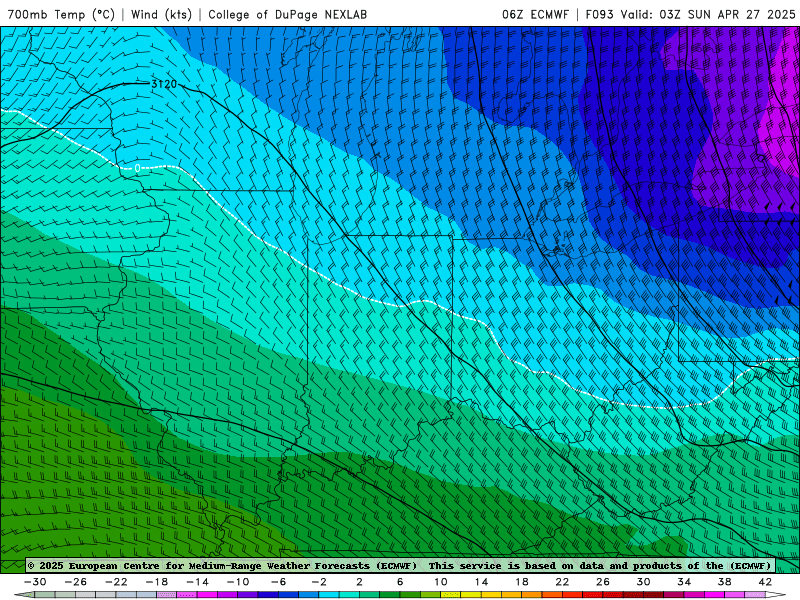Click the "700mb Temp (°C)" title text
This screenshot has height=600, width=800.
(61, 15)
